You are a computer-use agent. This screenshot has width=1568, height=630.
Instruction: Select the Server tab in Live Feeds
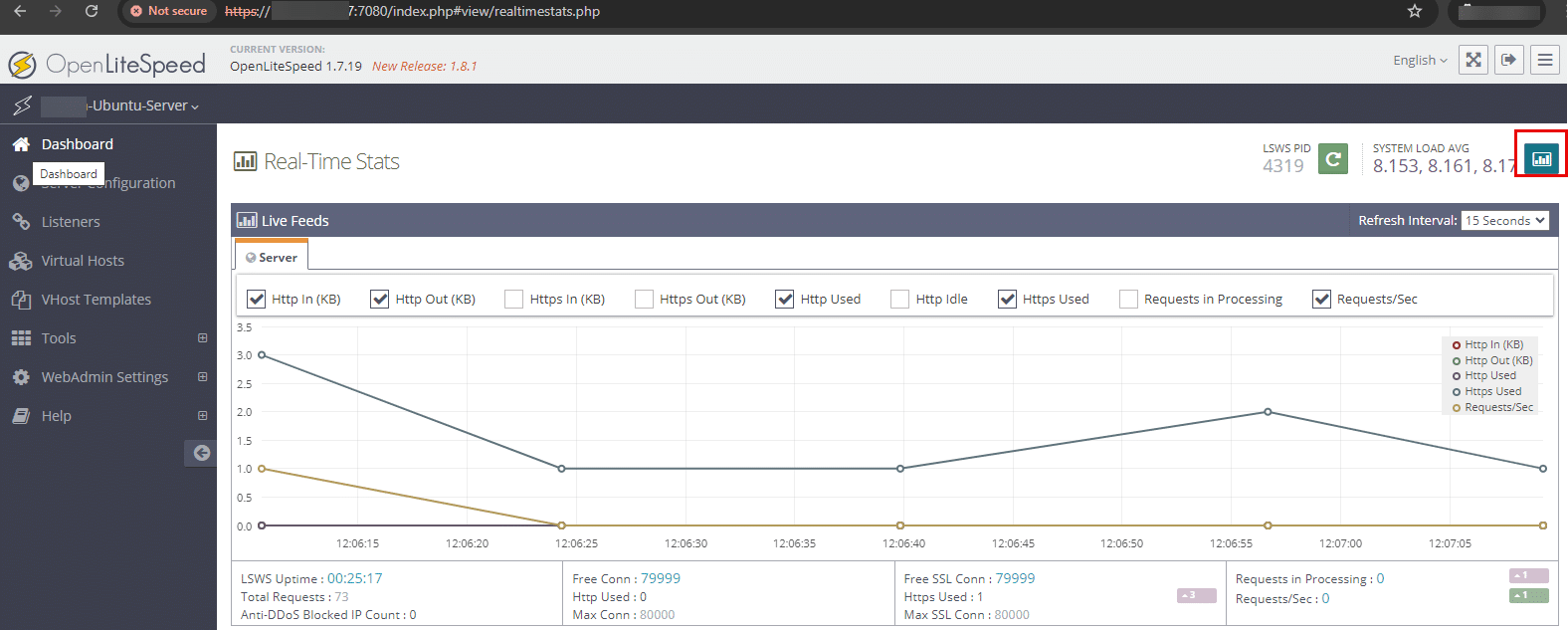pyautogui.click(x=272, y=257)
